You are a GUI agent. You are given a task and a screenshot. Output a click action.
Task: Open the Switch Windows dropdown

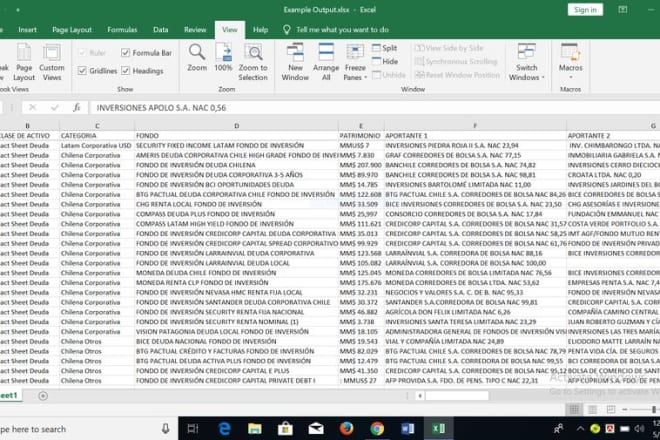526,62
